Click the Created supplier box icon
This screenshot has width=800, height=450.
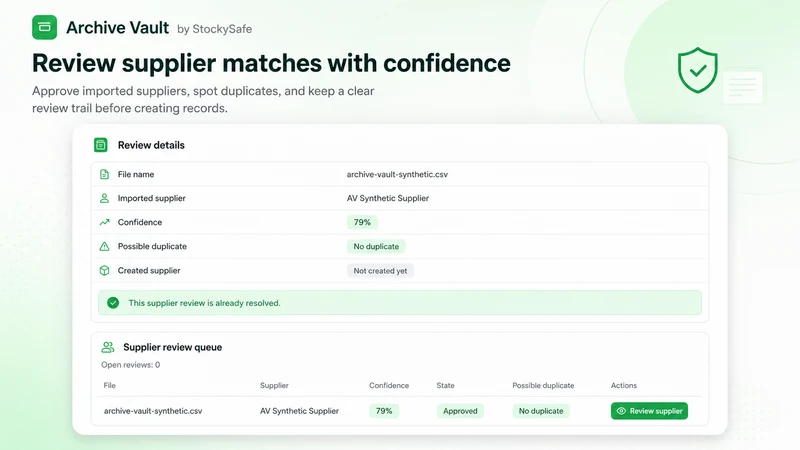[x=104, y=270]
